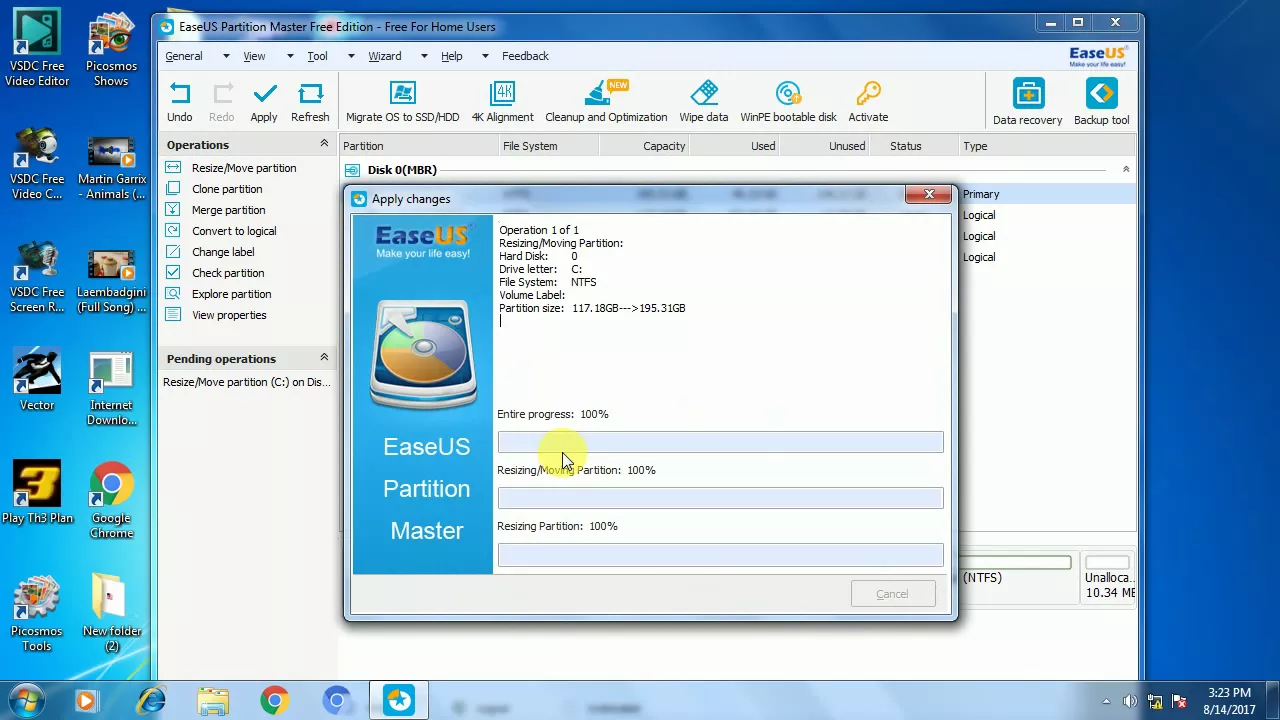Click the Undo toolbar icon
This screenshot has width=1280, height=720.
click(180, 103)
